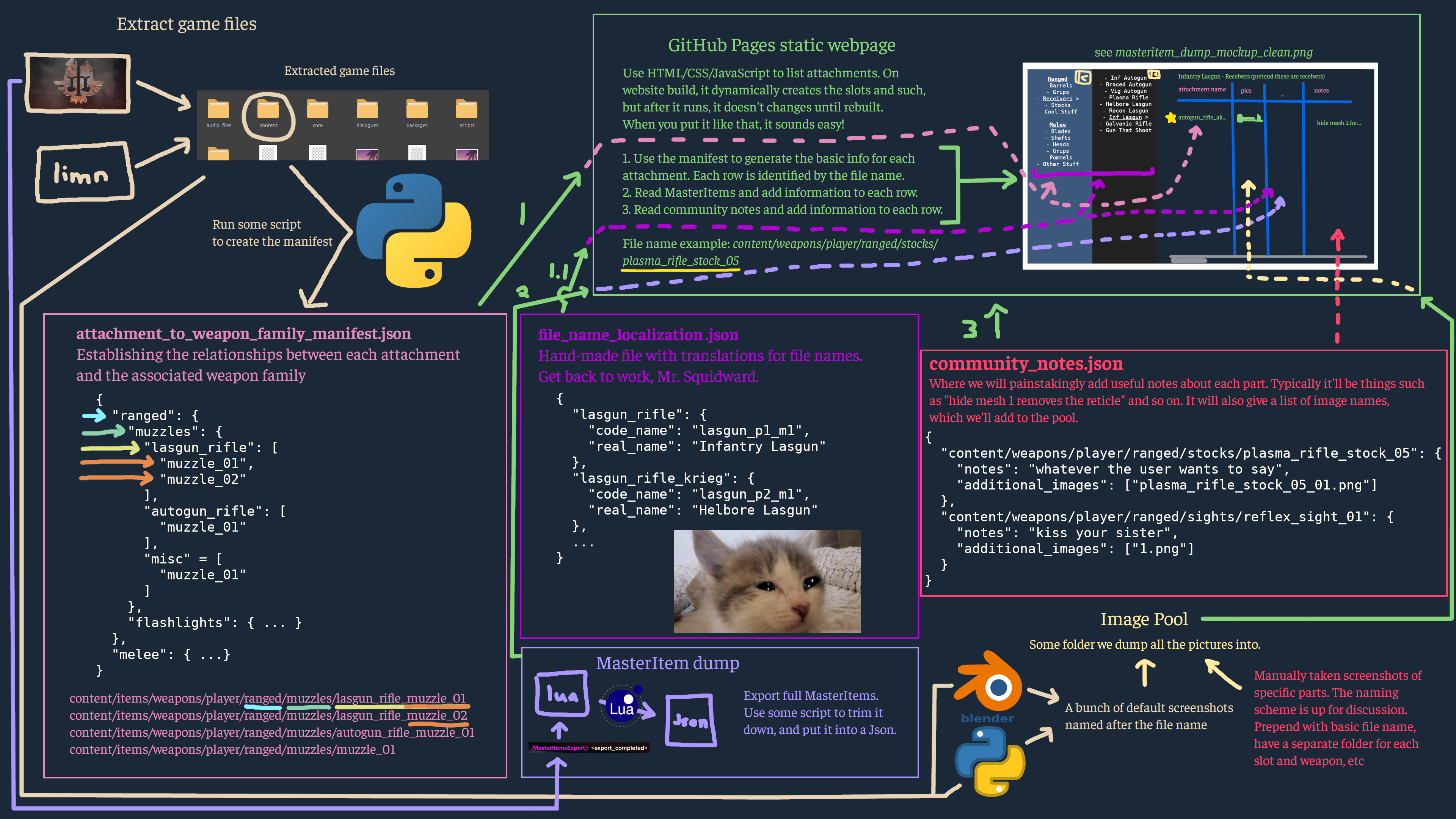1456x819 pixels.
Task: Open the core folder
Action: click(x=318, y=114)
